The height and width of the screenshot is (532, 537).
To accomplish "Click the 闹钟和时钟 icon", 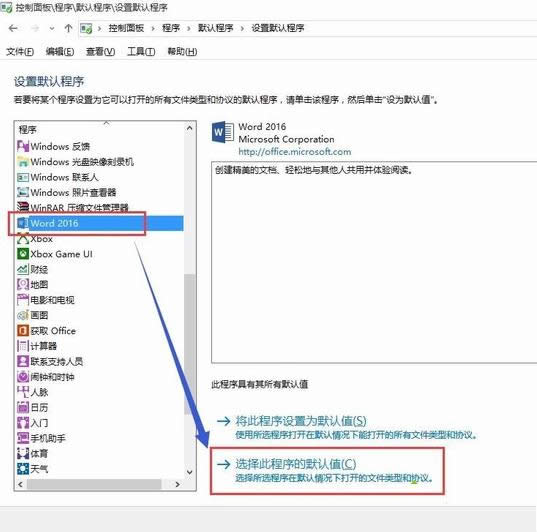I will coord(23,377).
